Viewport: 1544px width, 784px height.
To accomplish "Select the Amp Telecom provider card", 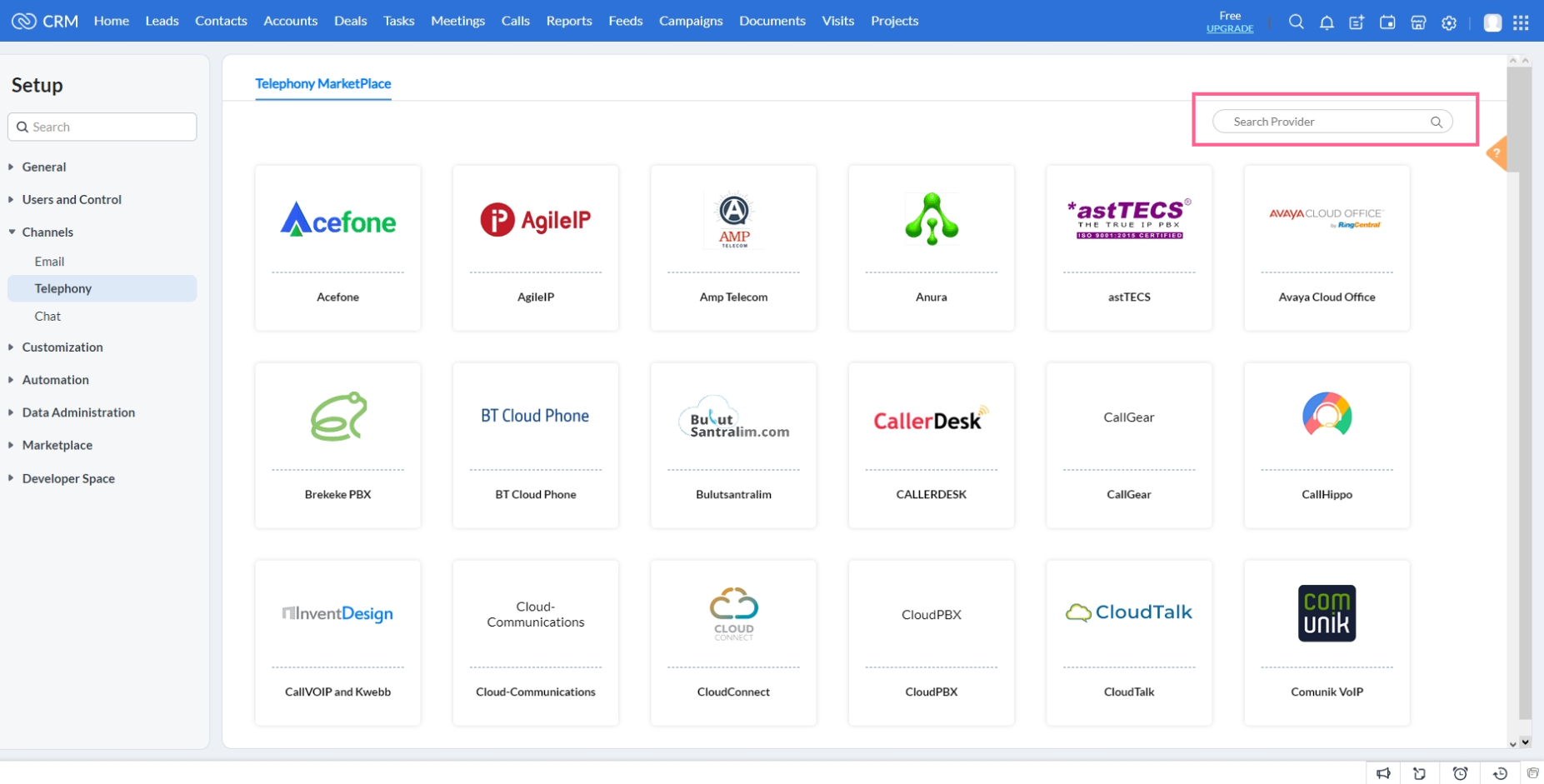I will coord(733,247).
